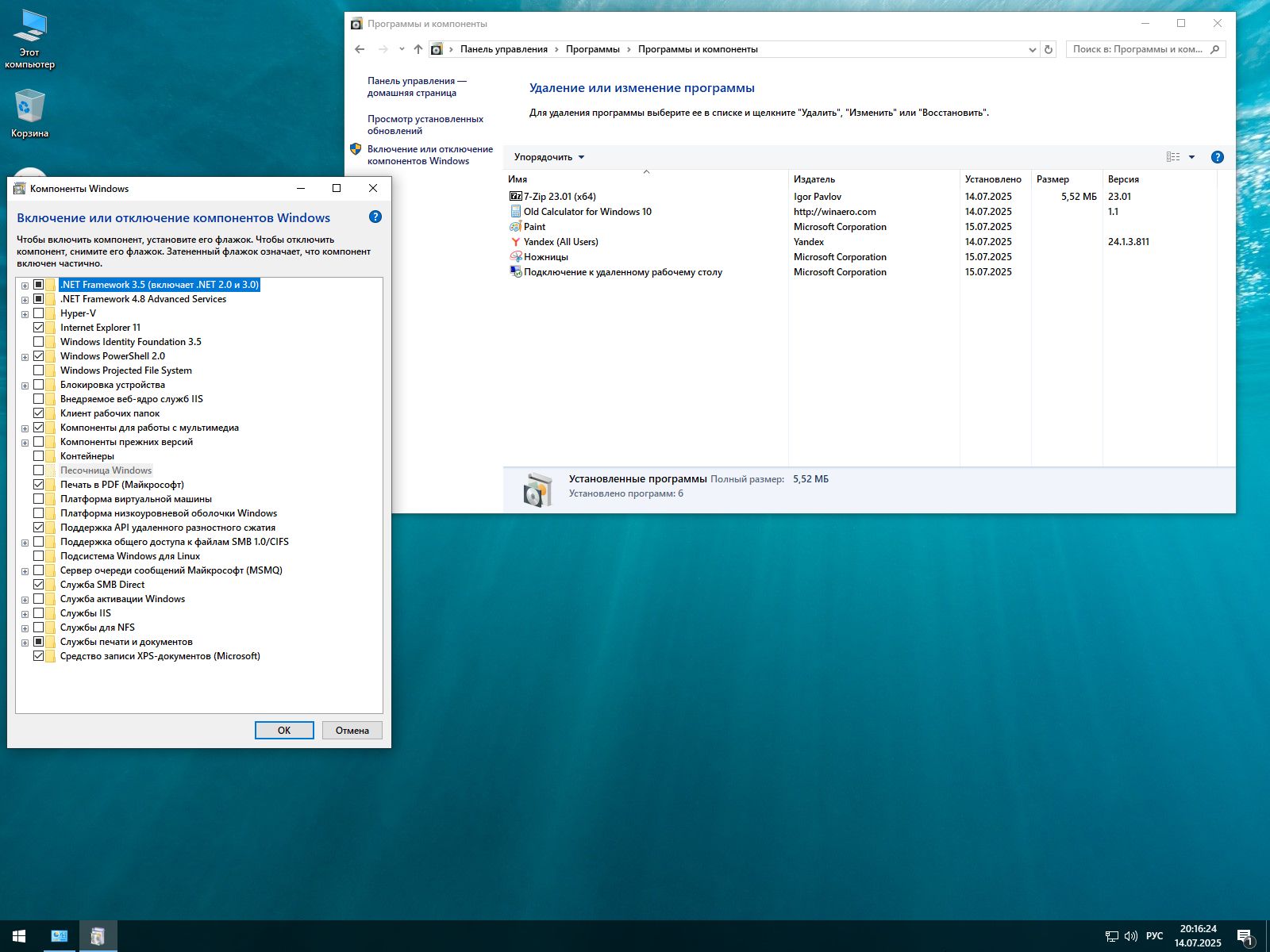The height and width of the screenshot is (952, 1270).
Task: Expand Службы печати и документов node
Action: [25, 643]
